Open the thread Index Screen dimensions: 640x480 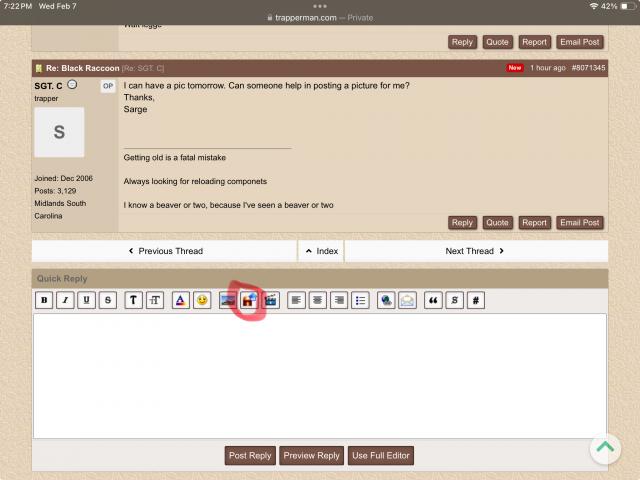(x=321, y=251)
